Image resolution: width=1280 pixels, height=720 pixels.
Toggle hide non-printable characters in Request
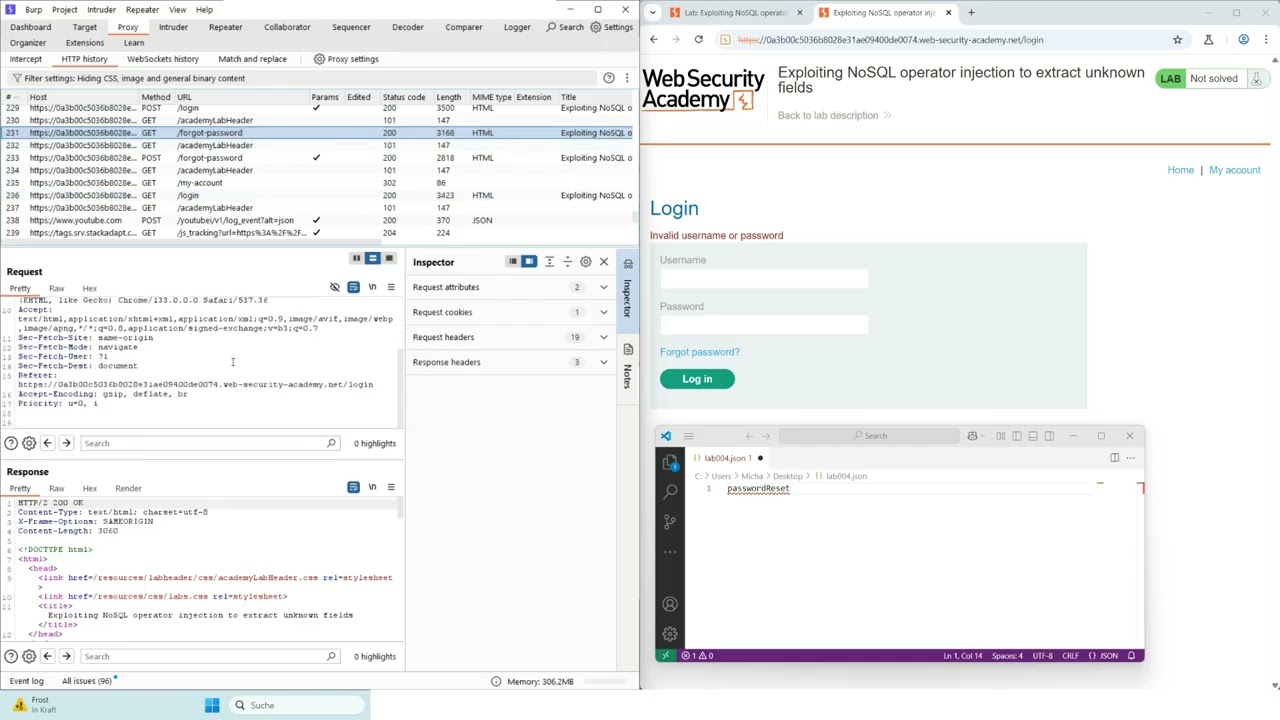pos(335,288)
